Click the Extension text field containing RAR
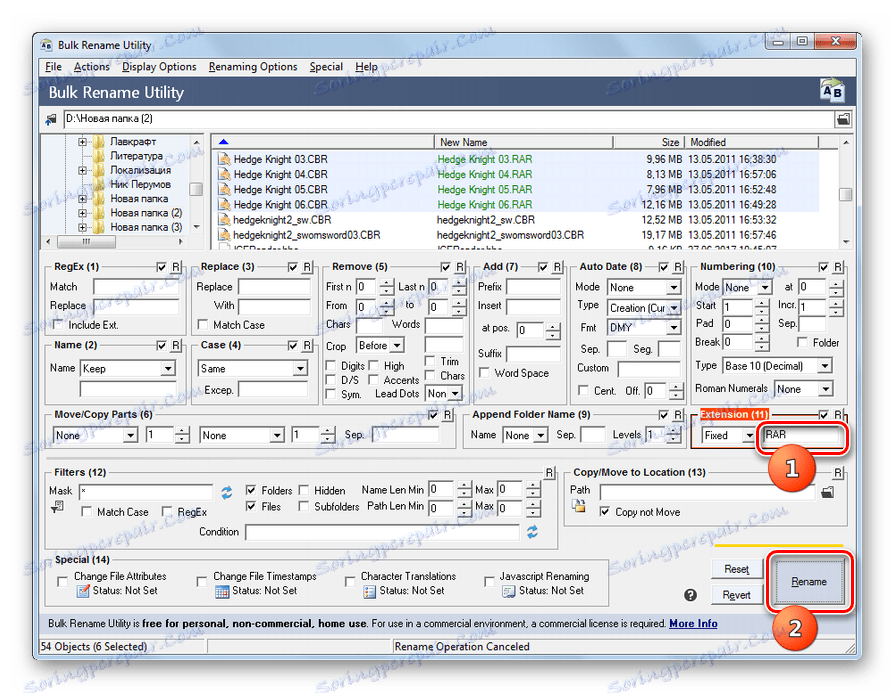The image size is (895, 693). tap(801, 435)
